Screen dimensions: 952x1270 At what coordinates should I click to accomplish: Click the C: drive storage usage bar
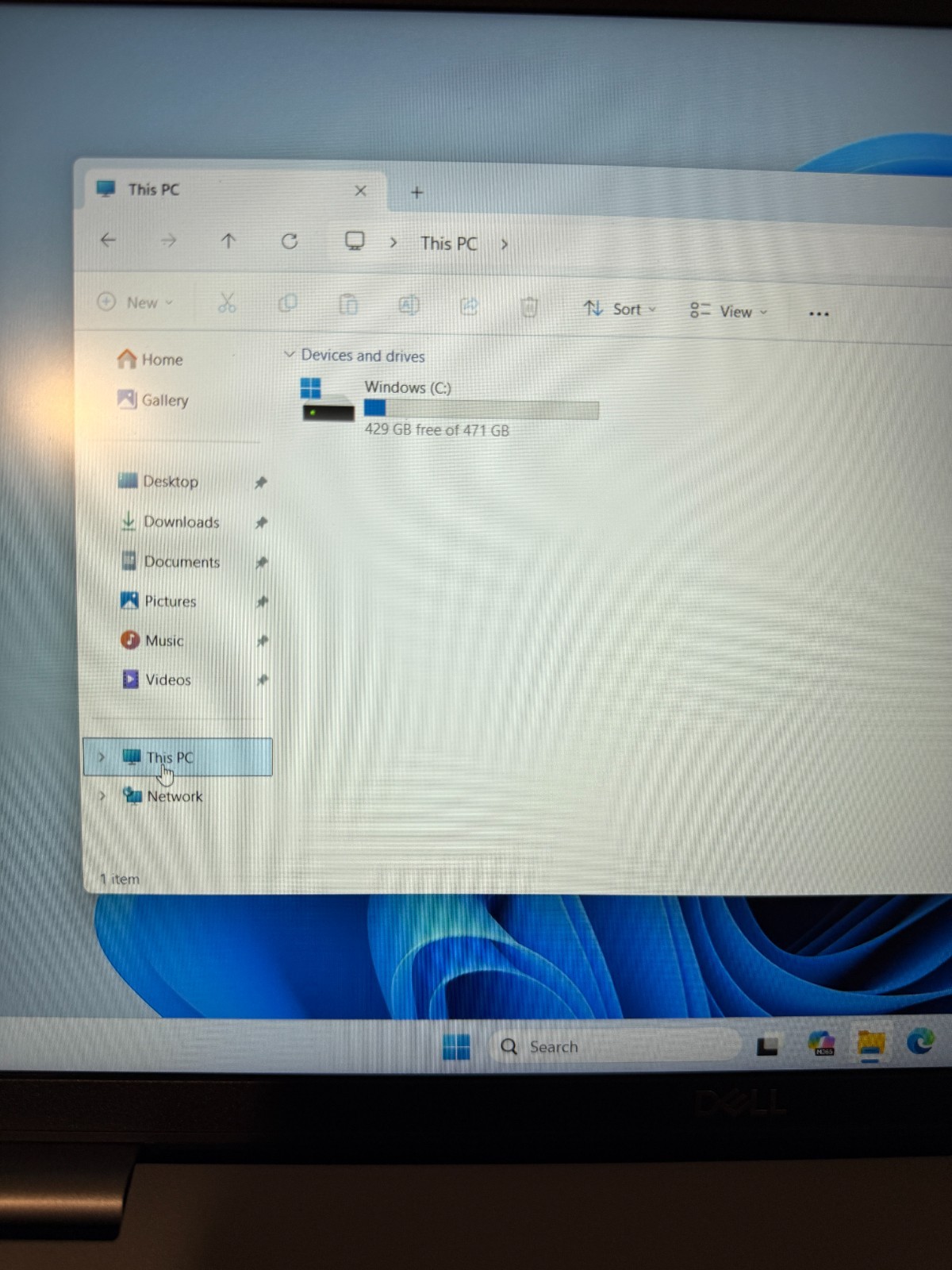tap(481, 410)
